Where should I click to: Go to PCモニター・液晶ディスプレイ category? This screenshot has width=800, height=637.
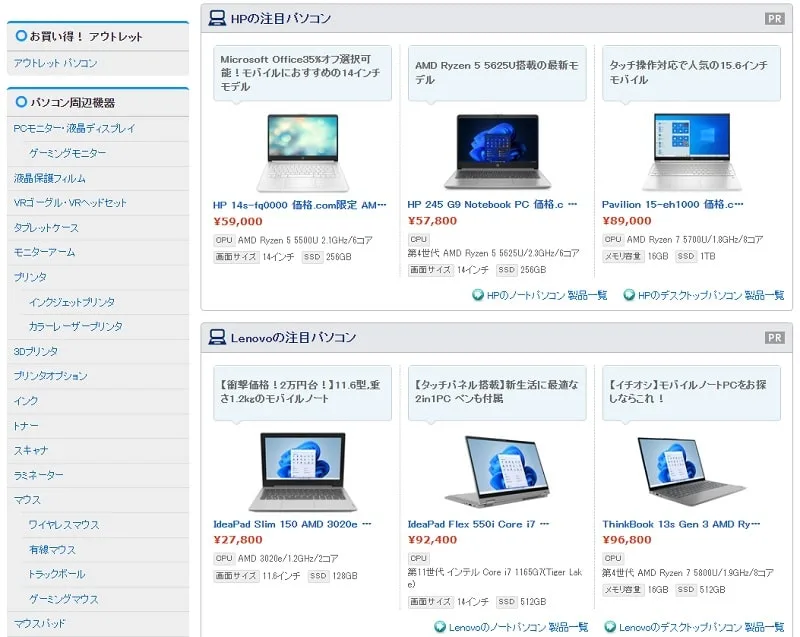pos(74,128)
